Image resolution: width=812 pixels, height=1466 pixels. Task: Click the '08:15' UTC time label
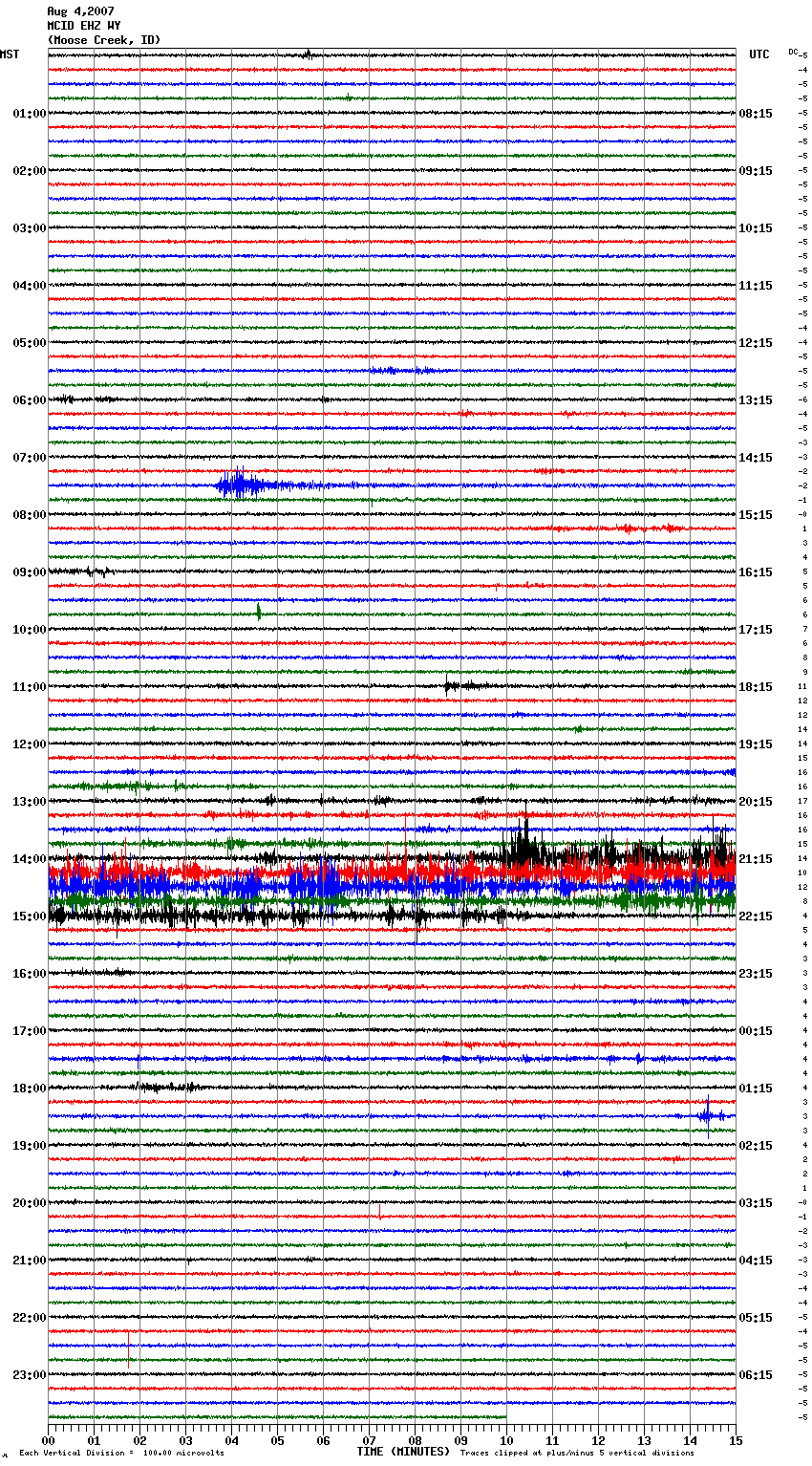click(x=756, y=114)
